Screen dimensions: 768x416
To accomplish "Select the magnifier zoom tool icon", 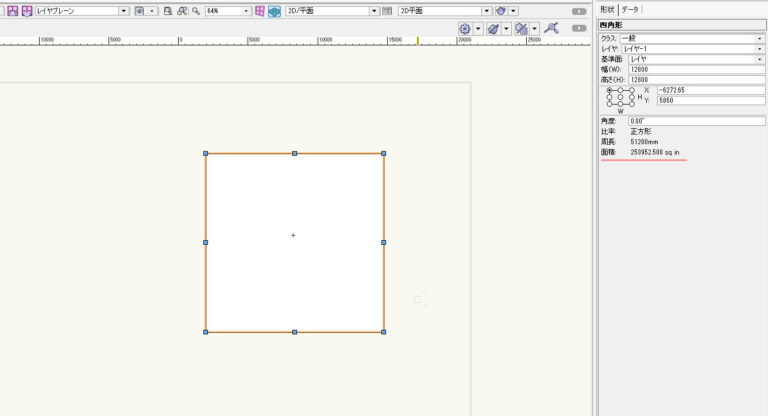I will [196, 10].
